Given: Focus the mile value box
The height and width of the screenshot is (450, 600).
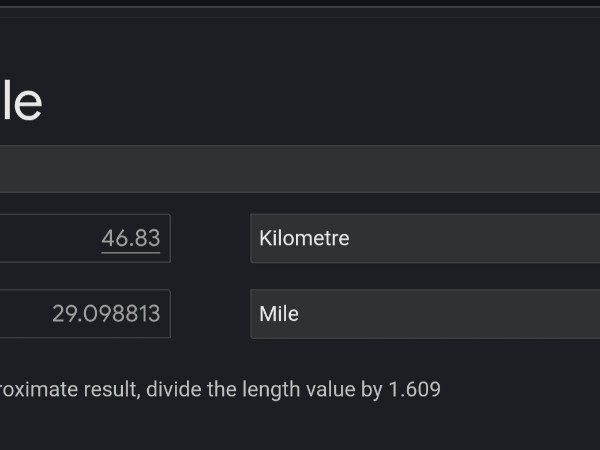Looking at the screenshot, I should click(x=85, y=314).
